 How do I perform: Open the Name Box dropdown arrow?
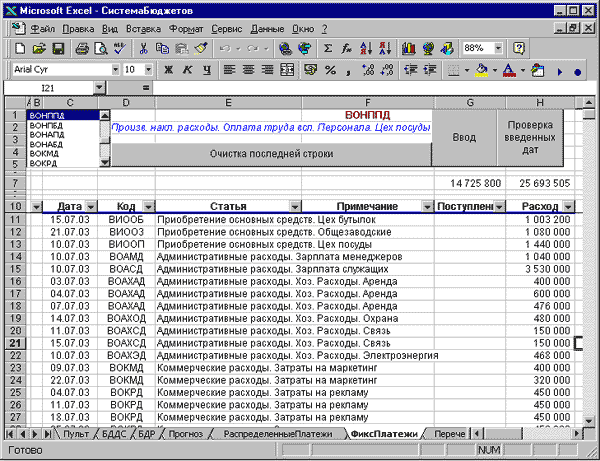pyautogui.click(x=99, y=88)
